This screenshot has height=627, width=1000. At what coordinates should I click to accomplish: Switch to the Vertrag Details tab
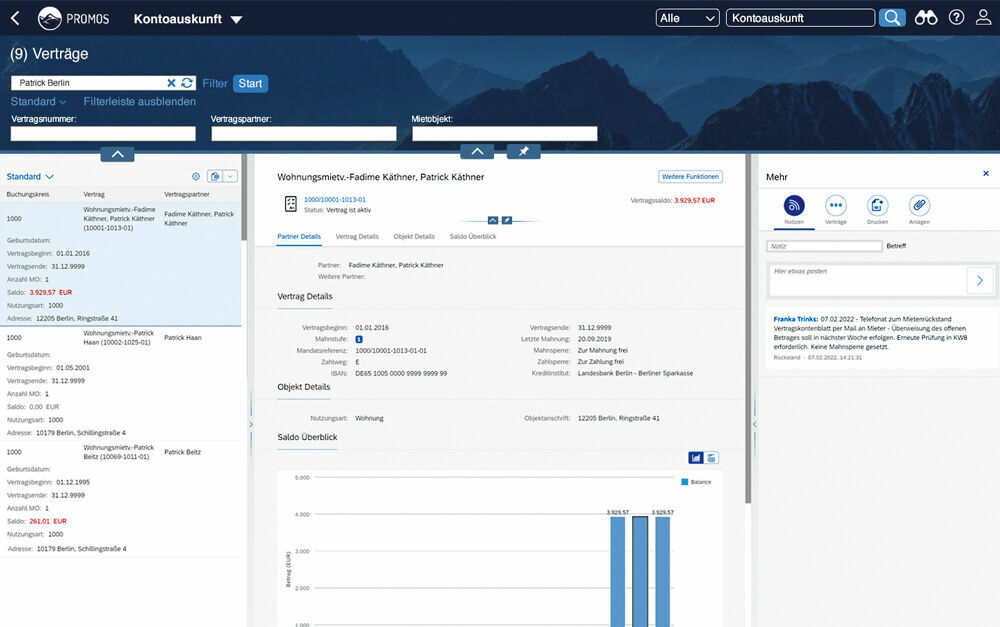pos(357,236)
